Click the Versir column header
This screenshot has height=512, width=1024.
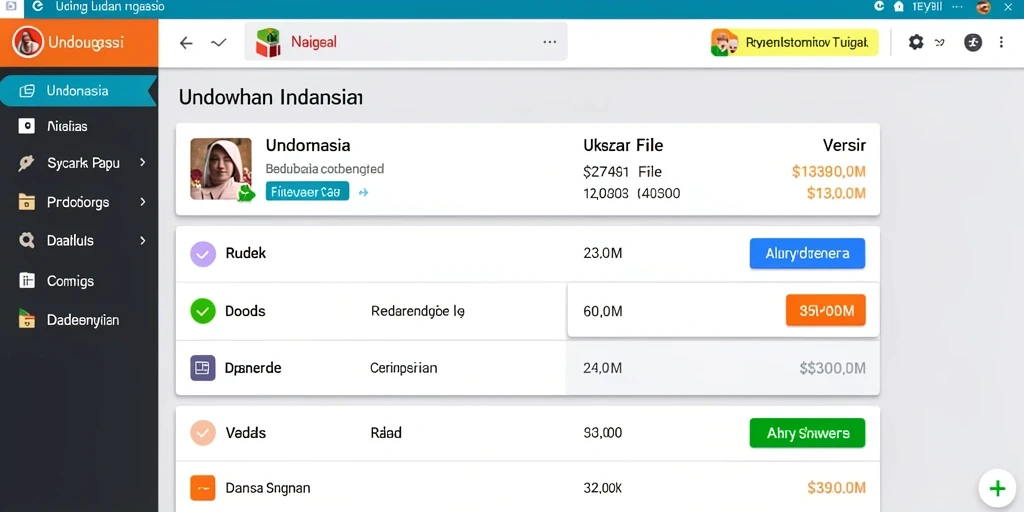844,145
